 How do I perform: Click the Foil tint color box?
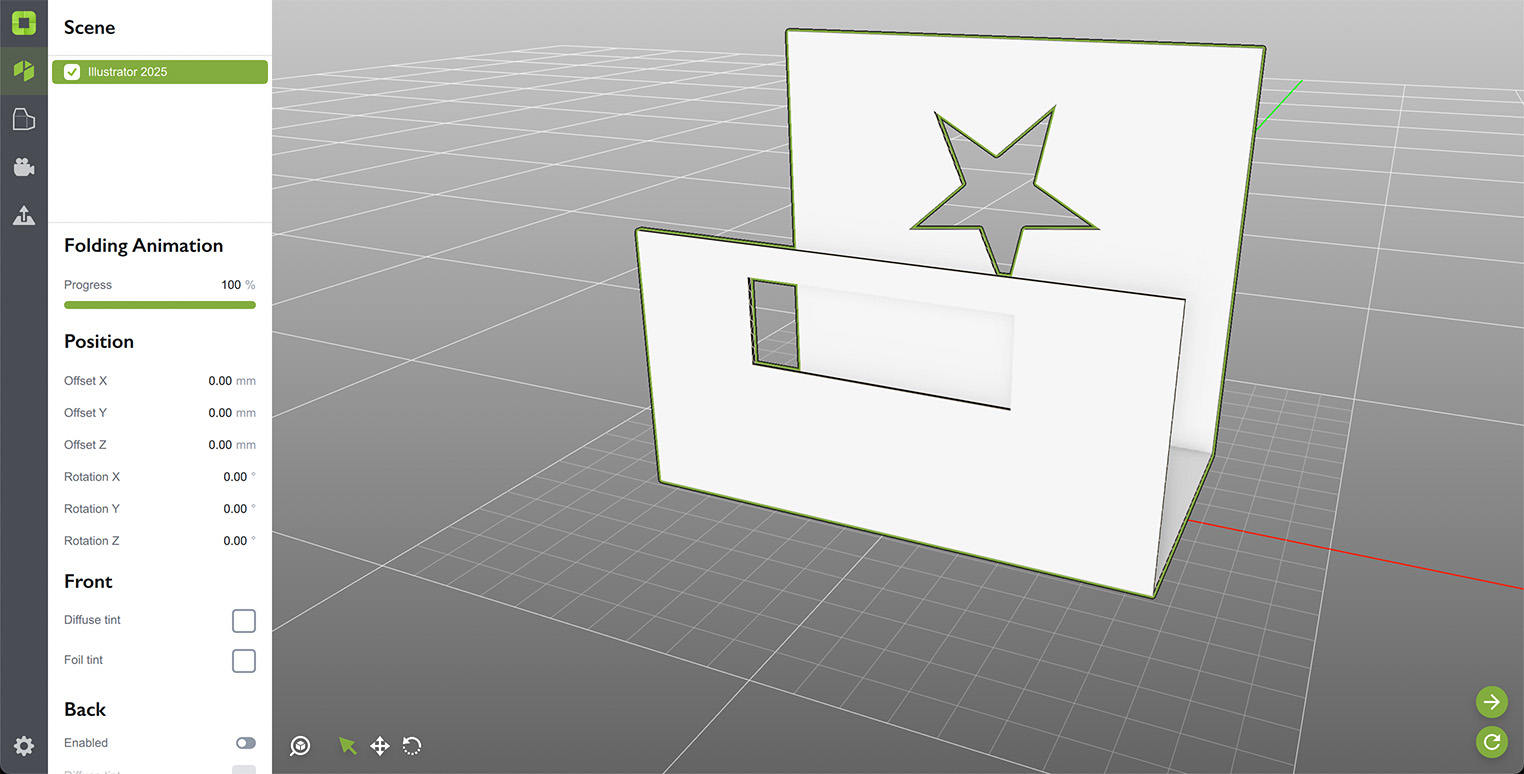click(244, 660)
